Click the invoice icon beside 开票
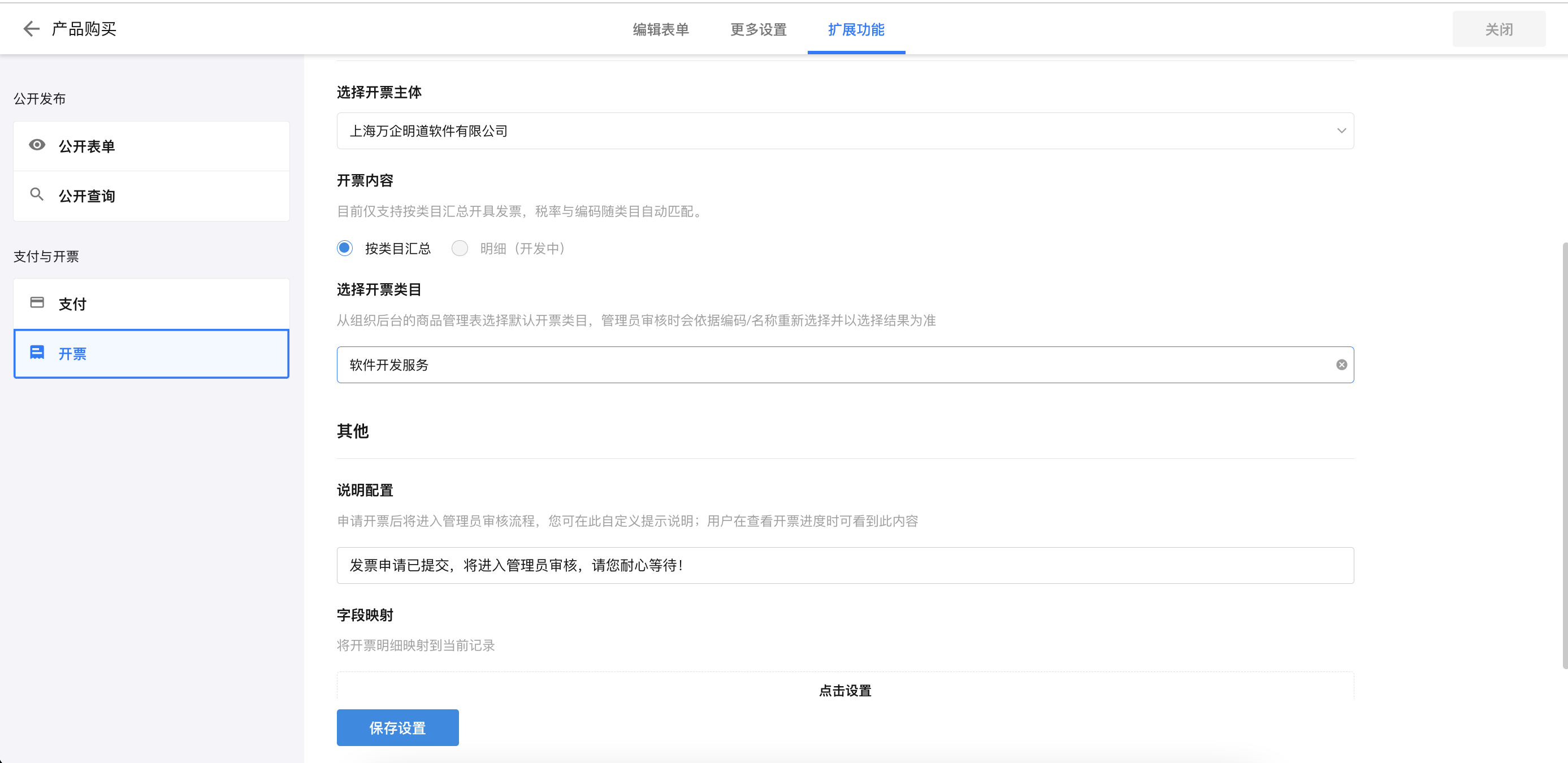The height and width of the screenshot is (763, 1568). pos(37,352)
